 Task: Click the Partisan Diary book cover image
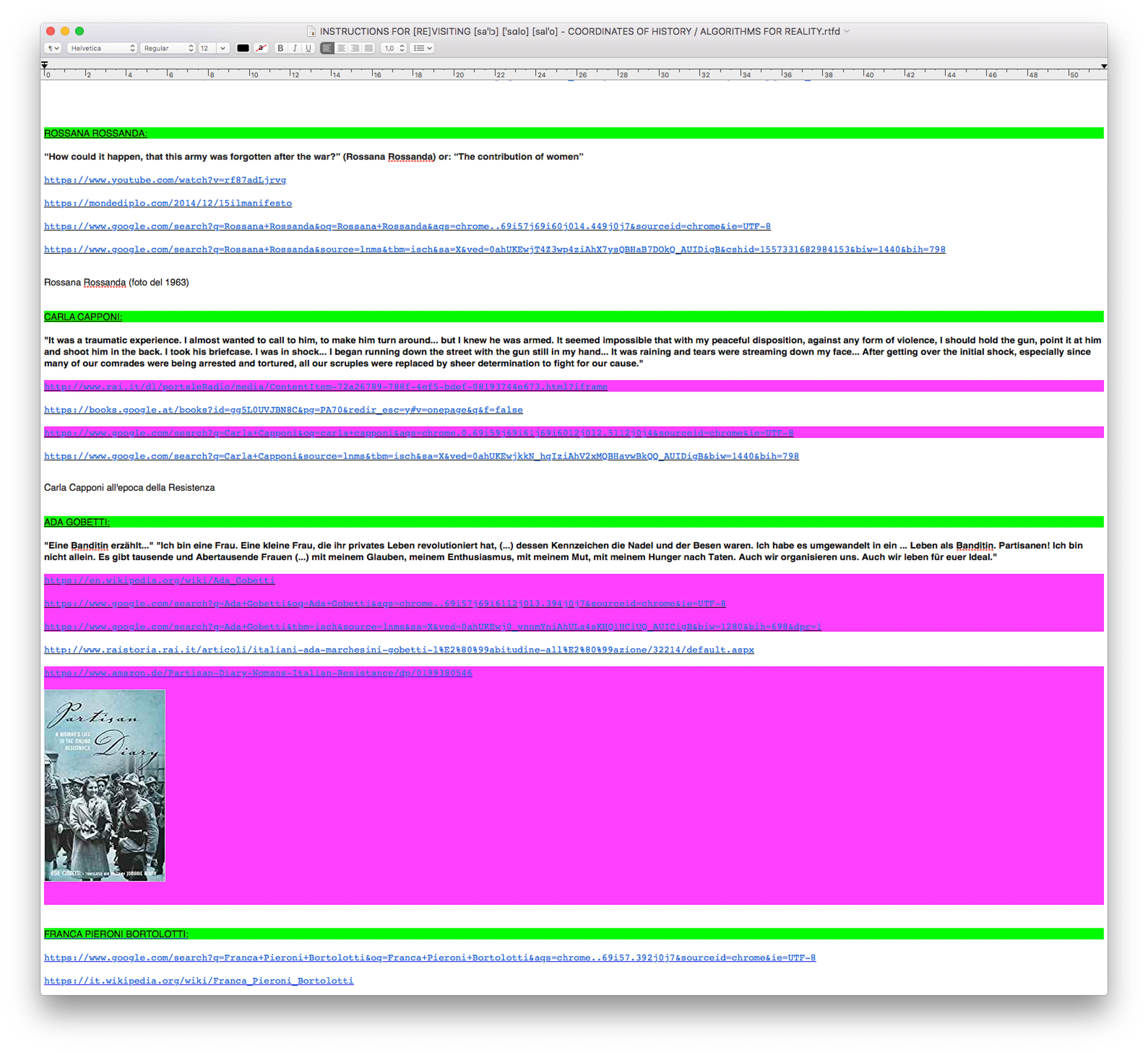tap(105, 785)
